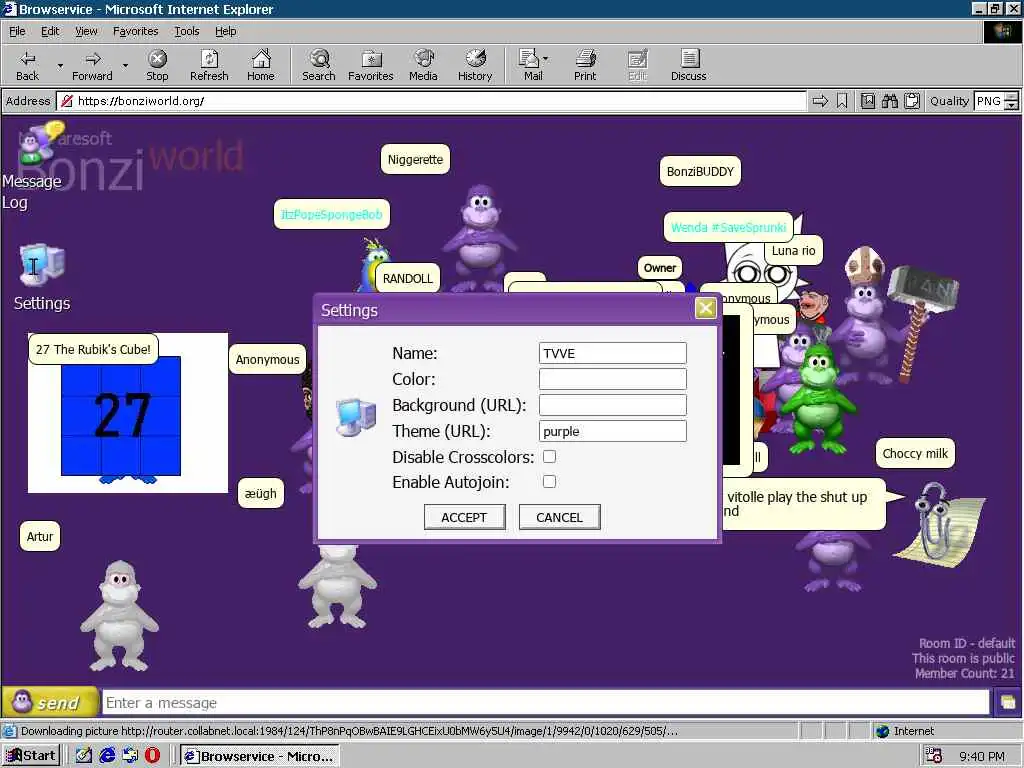Click the Go arrow next to address bar
The width and height of the screenshot is (1024, 768).
point(820,101)
